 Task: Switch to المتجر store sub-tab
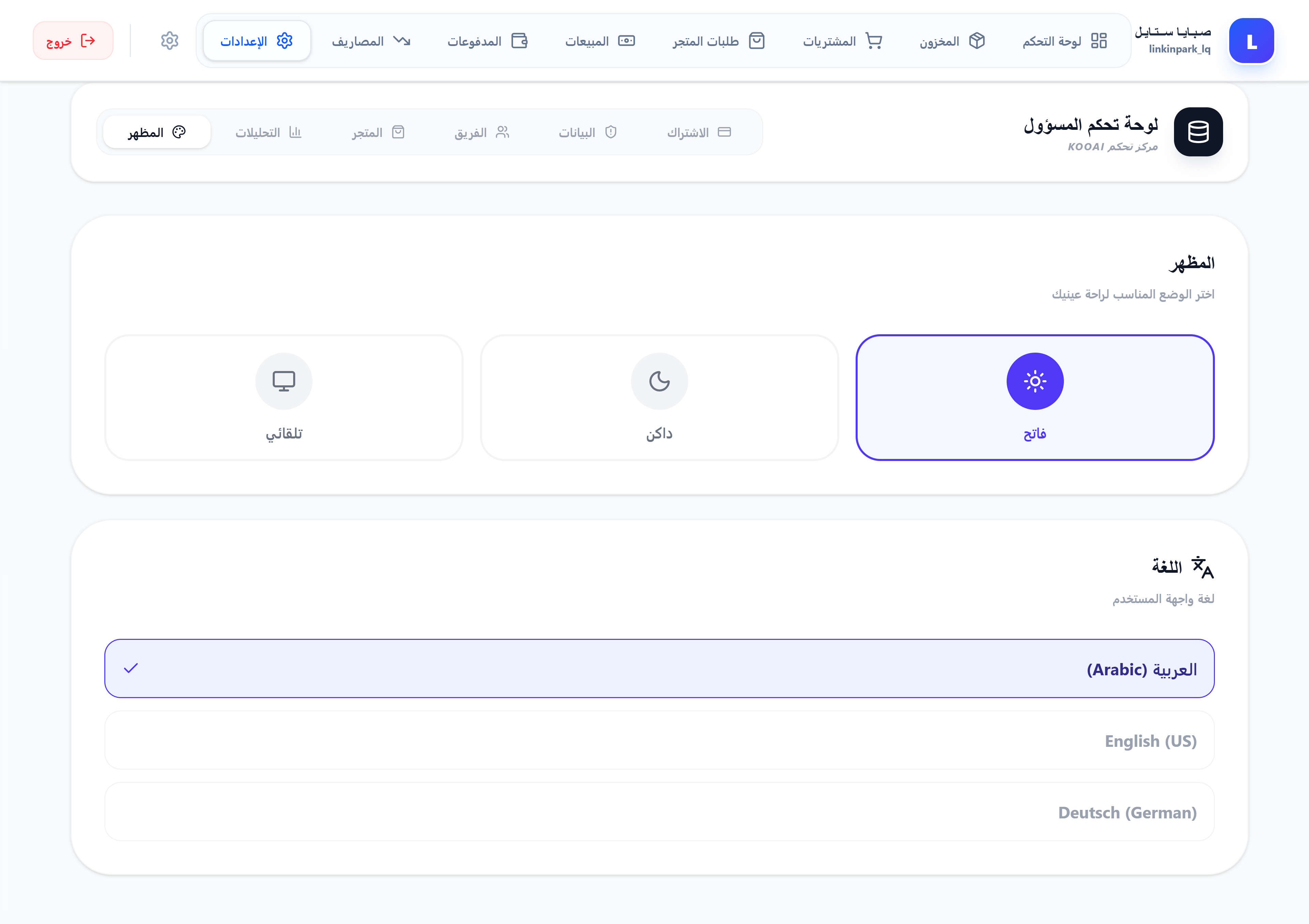click(378, 132)
